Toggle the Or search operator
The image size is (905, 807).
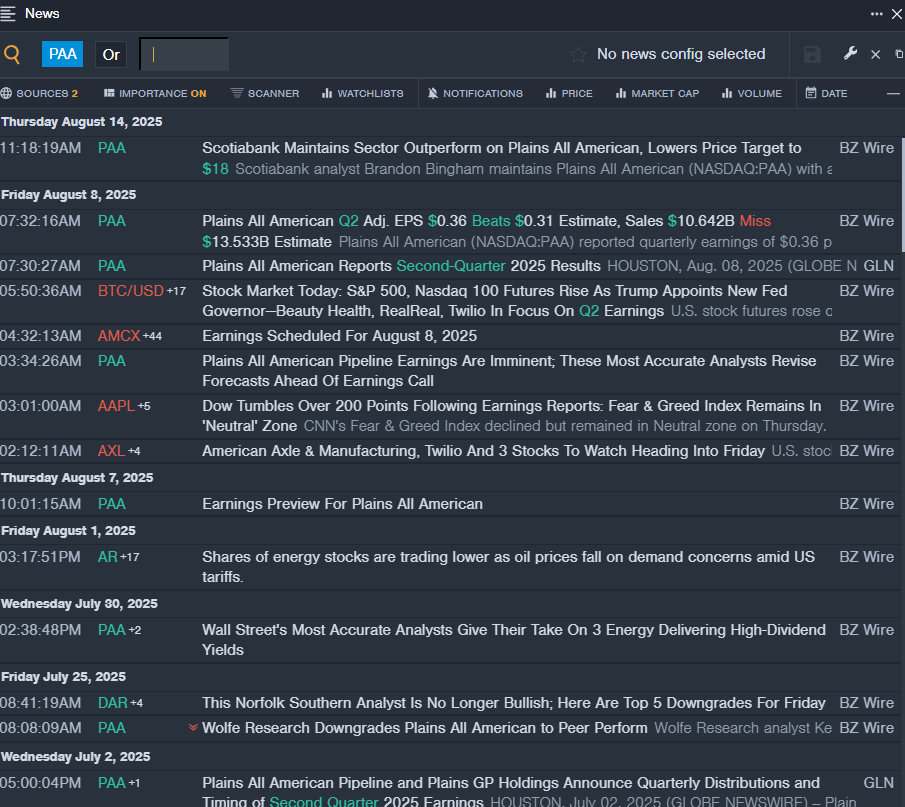pos(111,54)
